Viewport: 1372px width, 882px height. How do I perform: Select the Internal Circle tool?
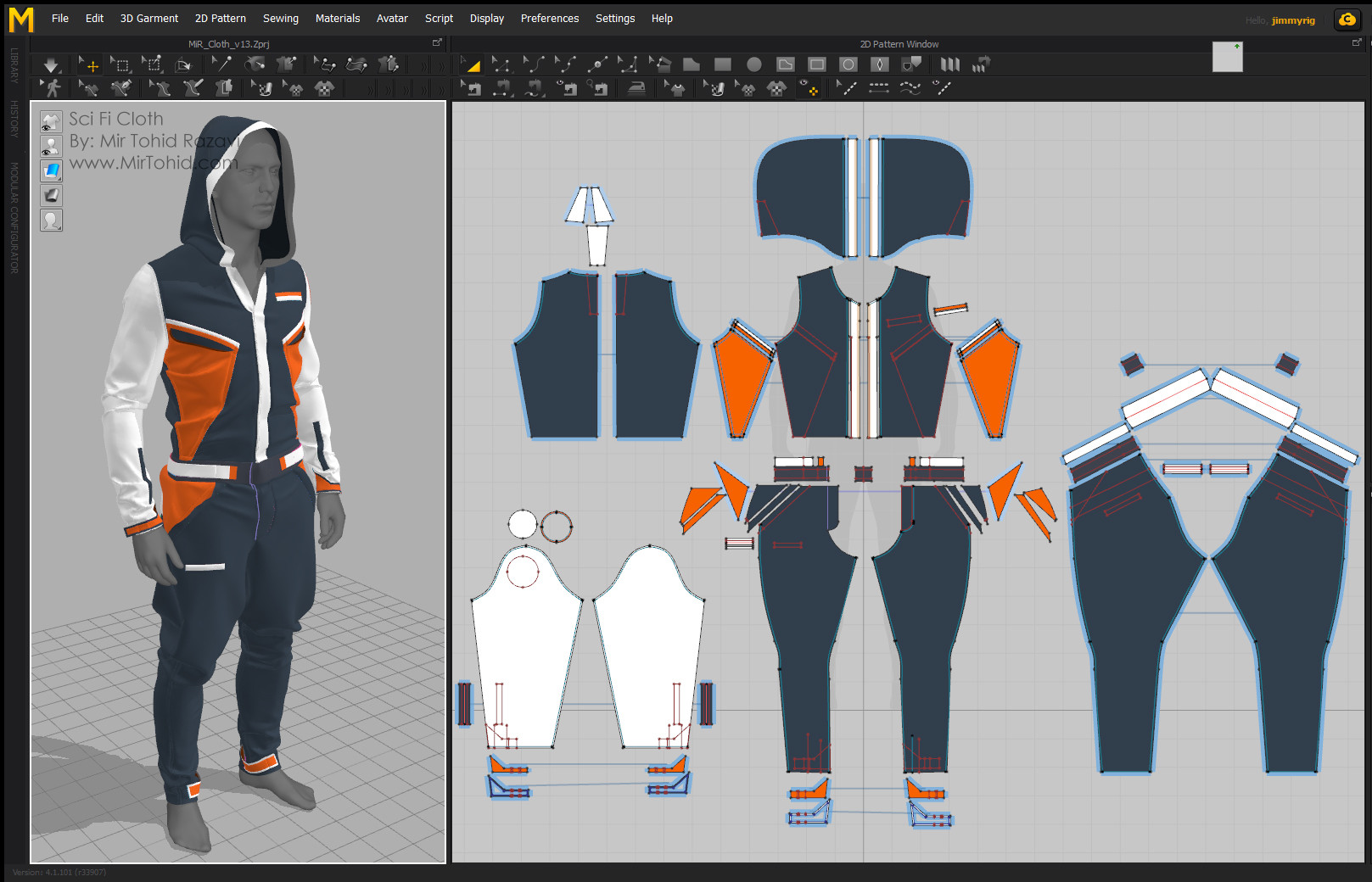point(848,64)
